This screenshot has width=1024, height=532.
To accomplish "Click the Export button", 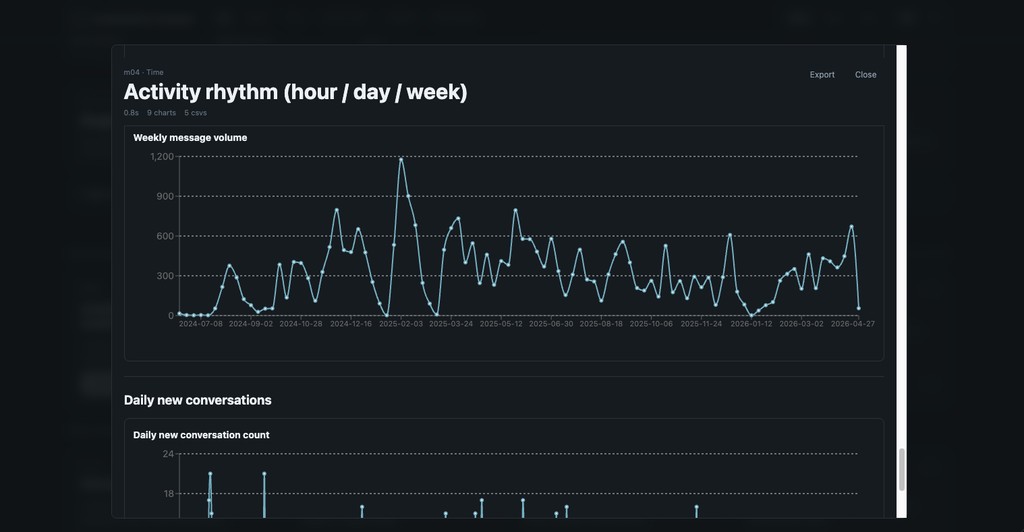I will coord(822,75).
